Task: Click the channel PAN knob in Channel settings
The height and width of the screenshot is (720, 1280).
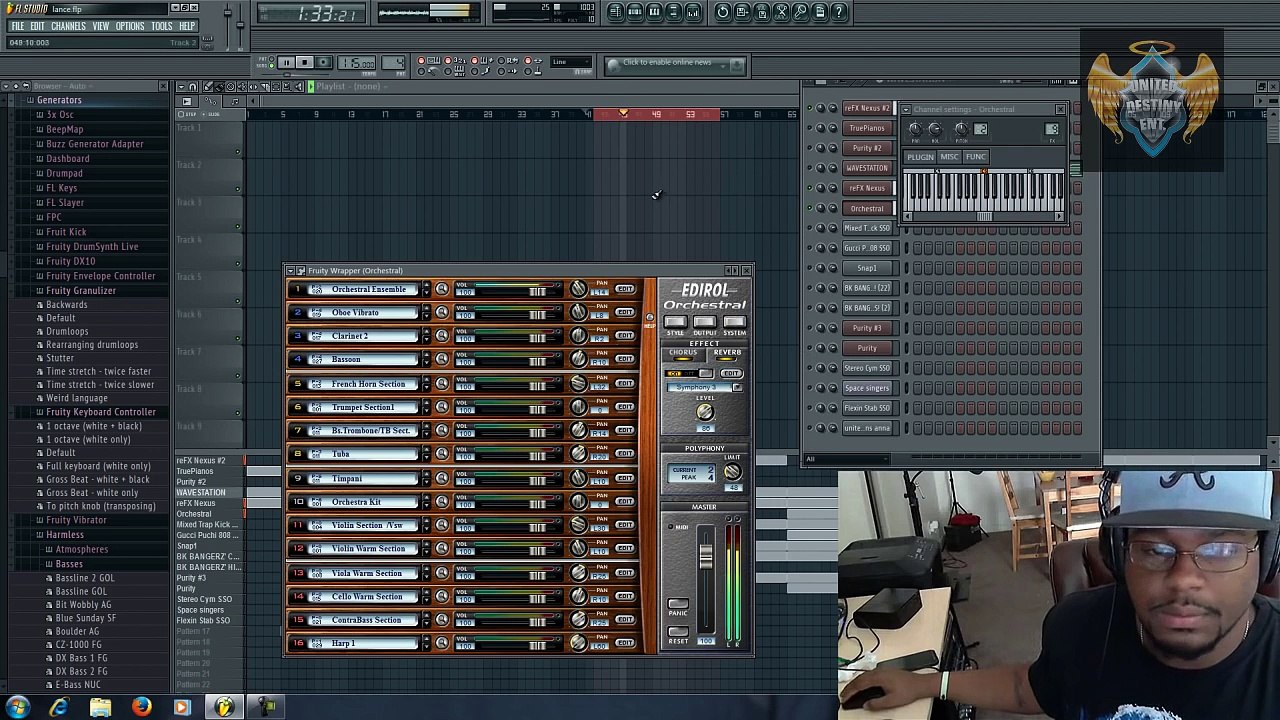Action: (915, 129)
